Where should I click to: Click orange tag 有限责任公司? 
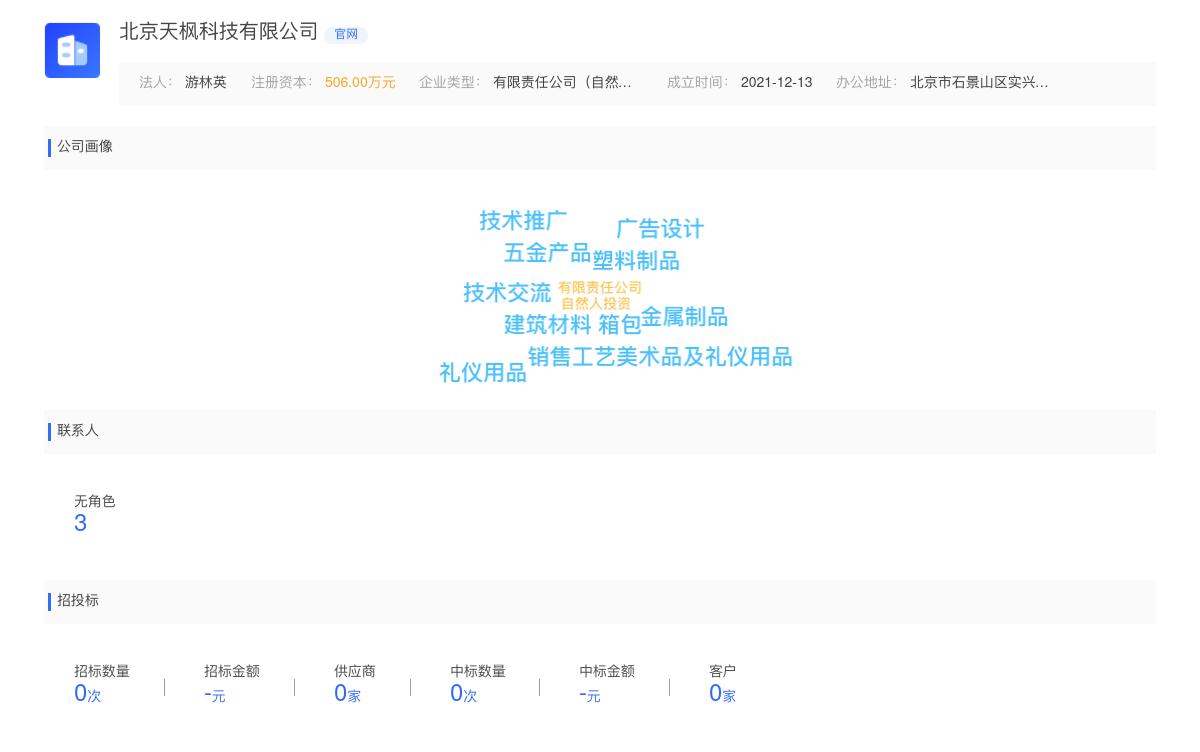point(600,288)
